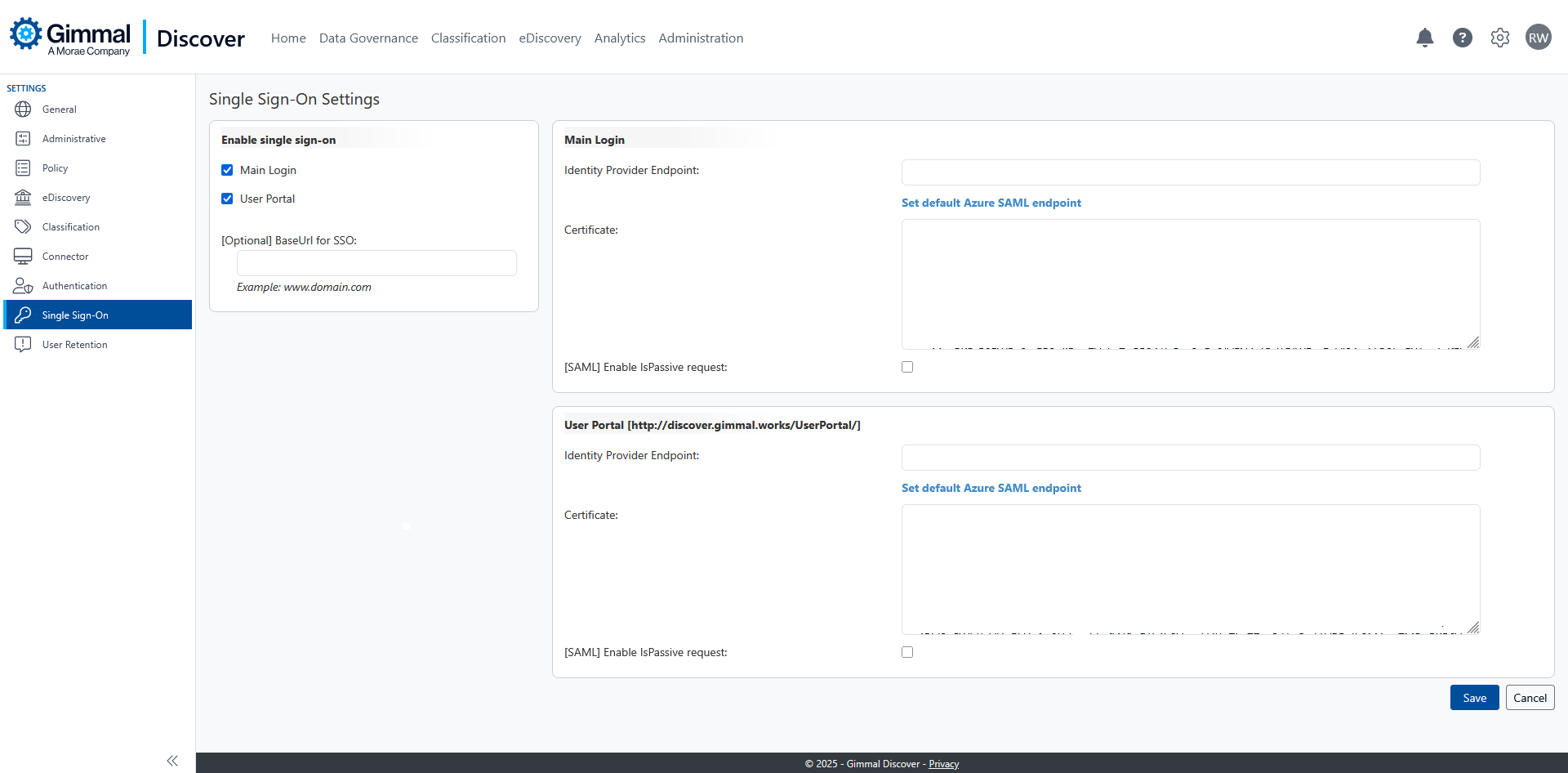Image resolution: width=1568 pixels, height=773 pixels.
Task: Click the User Portal Certificate resize handle
Action: [x=1473, y=628]
